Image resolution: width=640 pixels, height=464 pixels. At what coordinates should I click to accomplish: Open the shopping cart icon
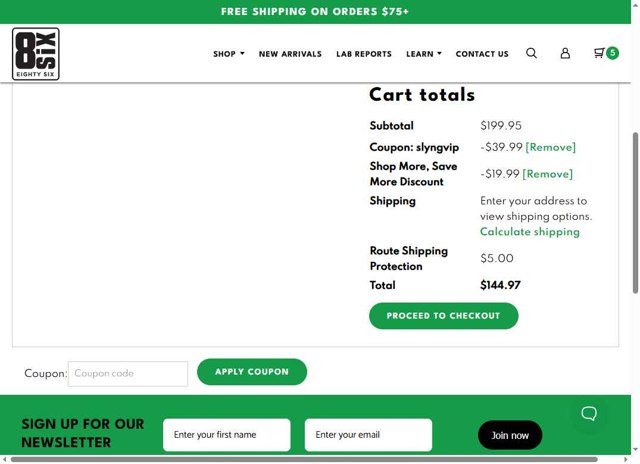[599, 53]
